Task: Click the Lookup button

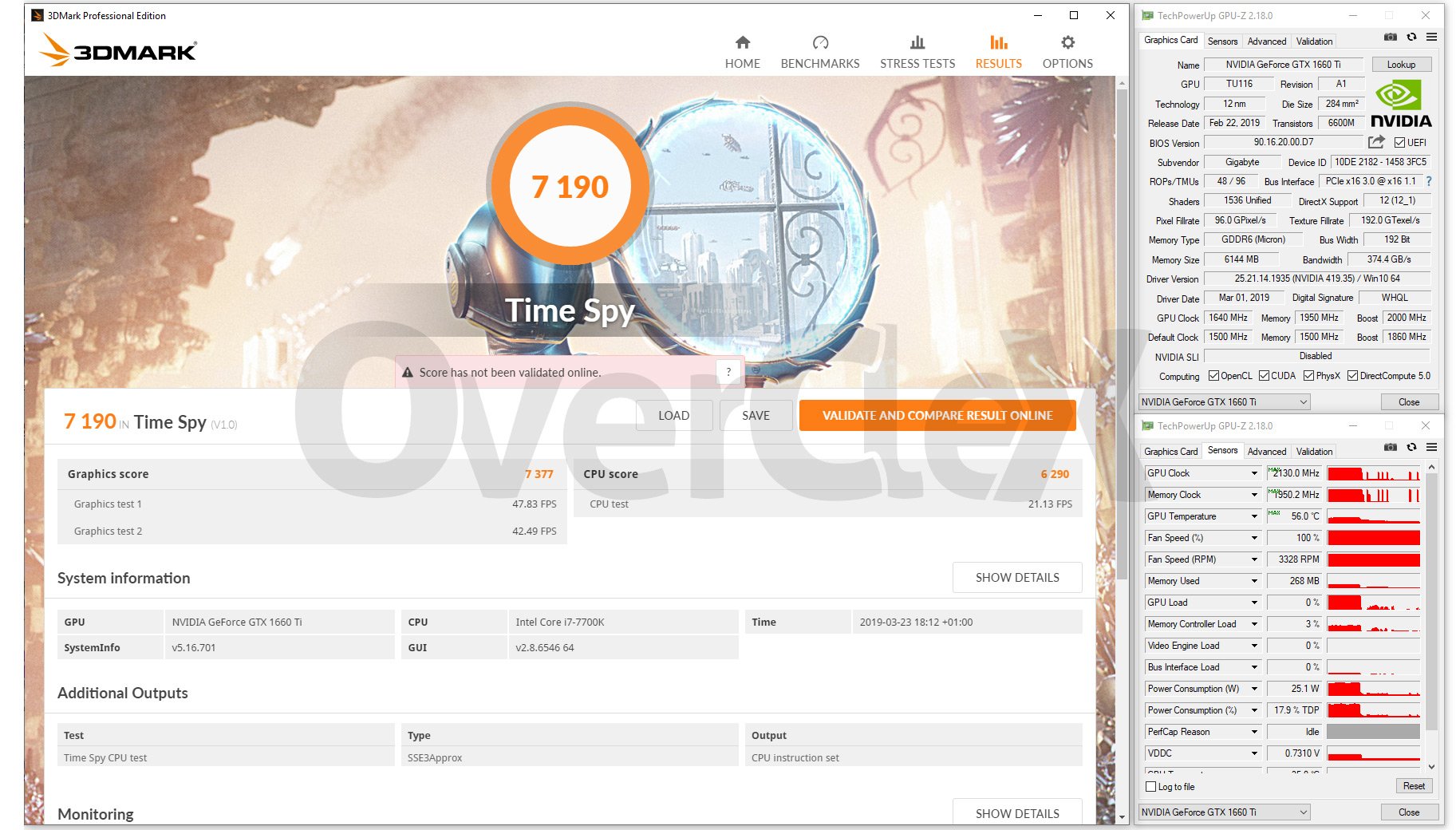Action: tap(1401, 65)
